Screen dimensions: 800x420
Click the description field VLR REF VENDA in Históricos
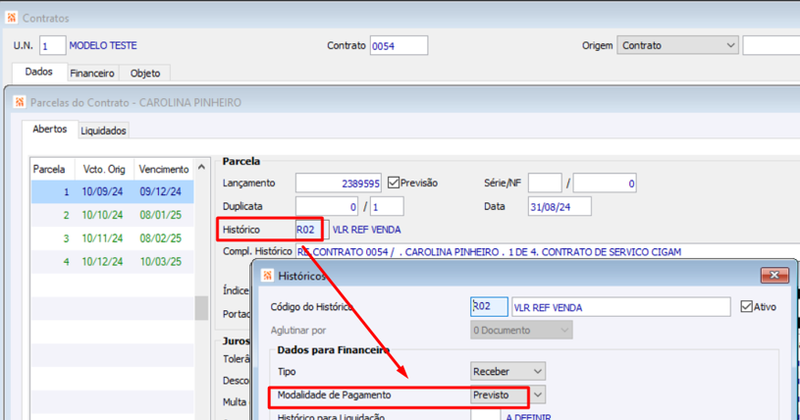[x=621, y=307]
